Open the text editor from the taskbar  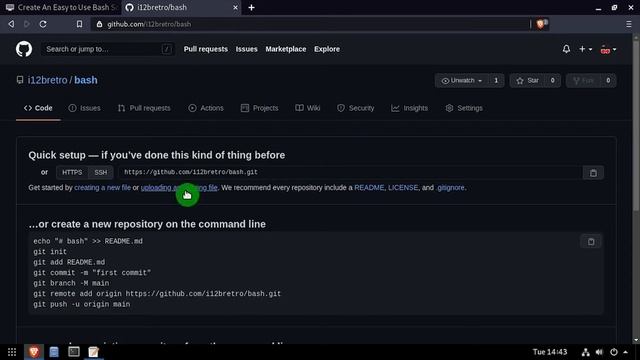pos(93,352)
